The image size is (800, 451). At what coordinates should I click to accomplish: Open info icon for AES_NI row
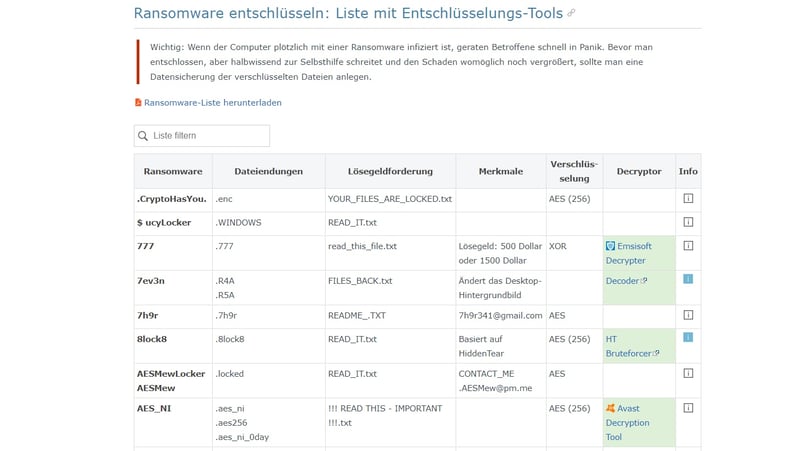(688, 408)
